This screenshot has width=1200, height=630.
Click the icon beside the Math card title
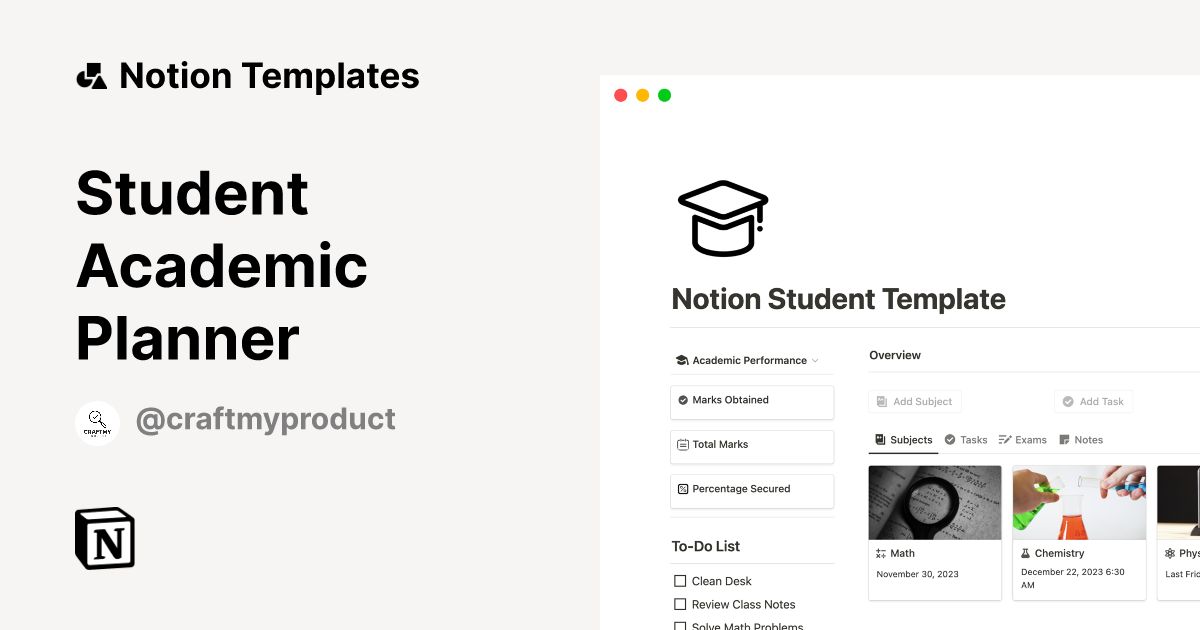tap(882, 553)
